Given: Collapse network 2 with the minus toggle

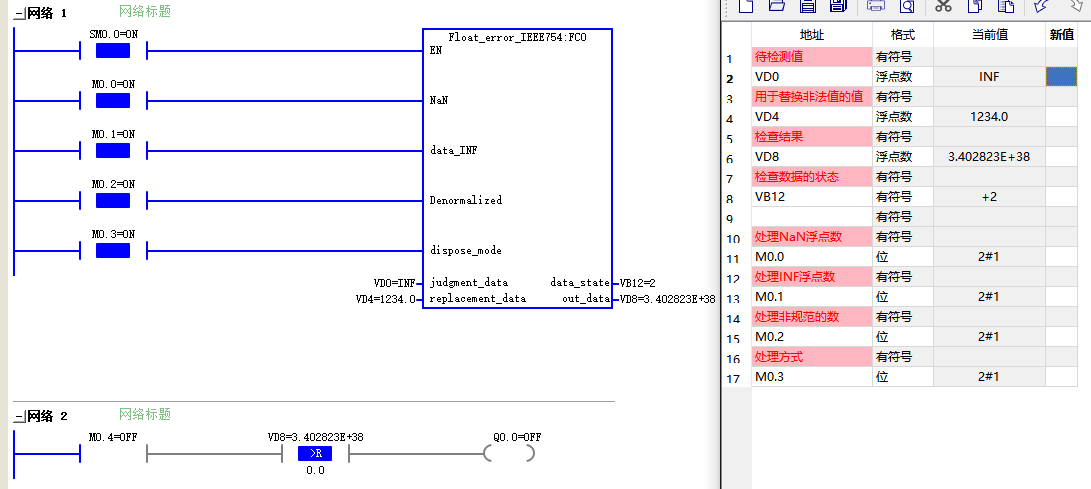Looking at the screenshot, I should pos(18,417).
